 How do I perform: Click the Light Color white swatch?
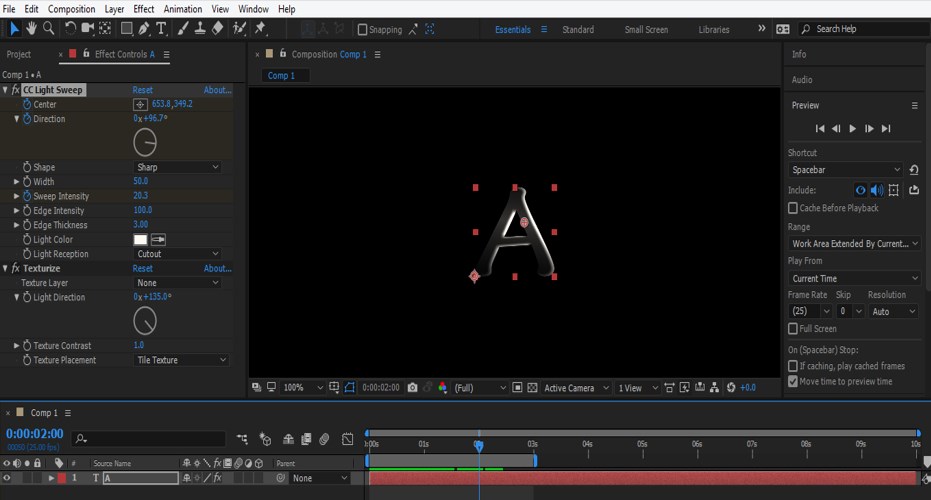point(140,240)
